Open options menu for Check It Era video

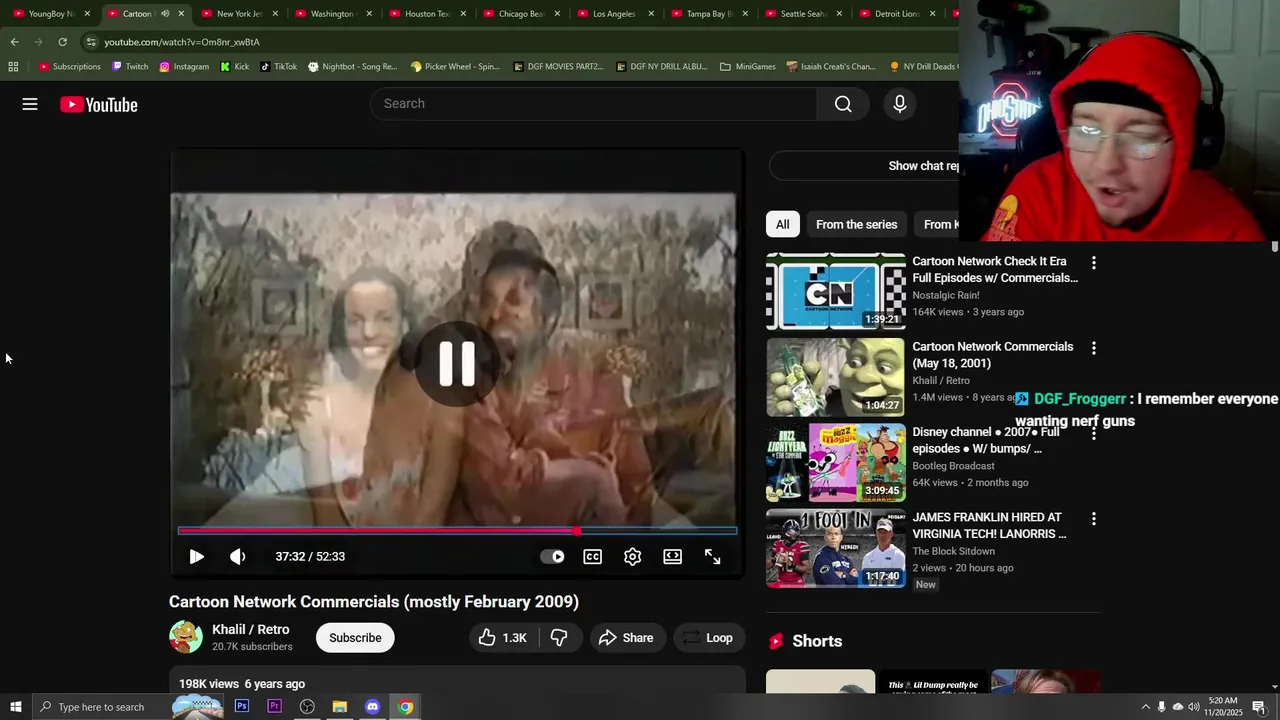click(x=1093, y=263)
